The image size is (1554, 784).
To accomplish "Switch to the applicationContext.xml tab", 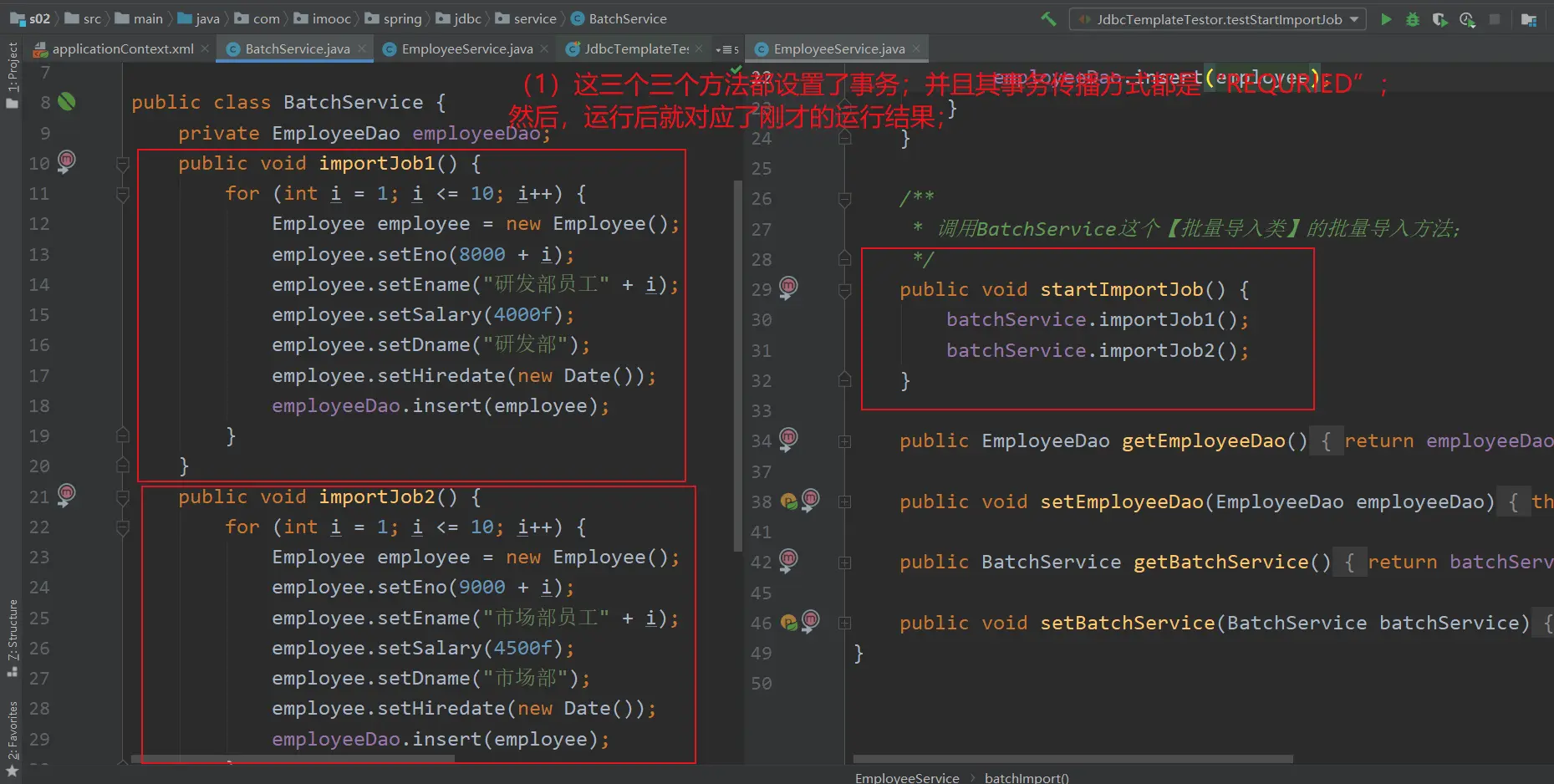I will point(122,49).
